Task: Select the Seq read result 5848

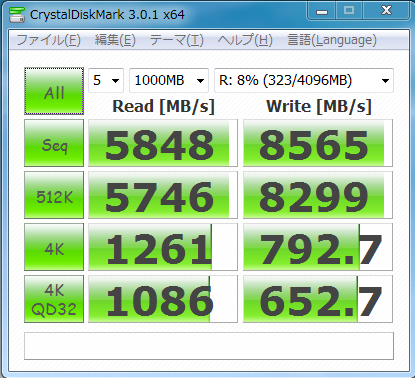Action: coord(163,143)
